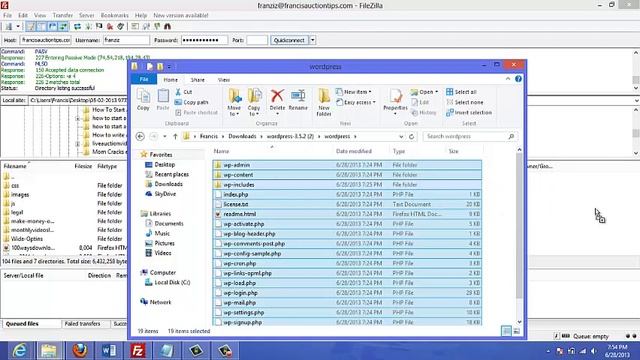Viewport: 640px width, 360px height.
Task: Open Firefox from the taskbar
Action: [x=80, y=351]
